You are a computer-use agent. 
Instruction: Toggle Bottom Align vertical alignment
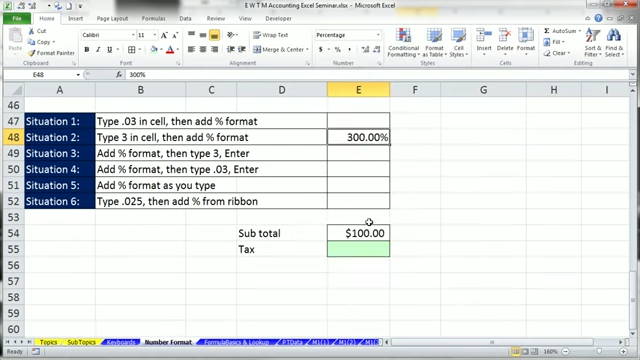(214, 35)
